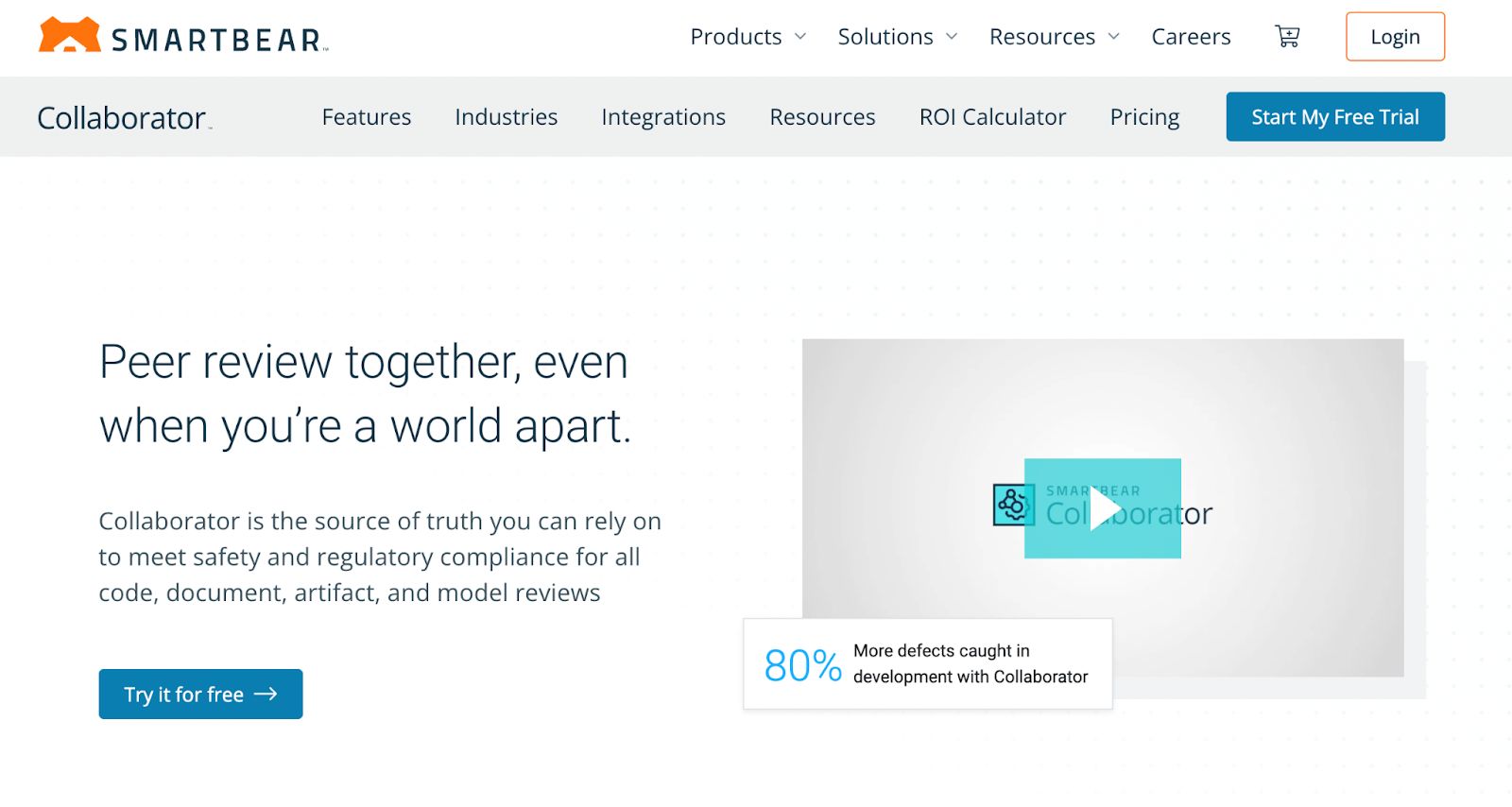
Task: Open Resources in Collaborator sub-navigation
Action: click(822, 117)
